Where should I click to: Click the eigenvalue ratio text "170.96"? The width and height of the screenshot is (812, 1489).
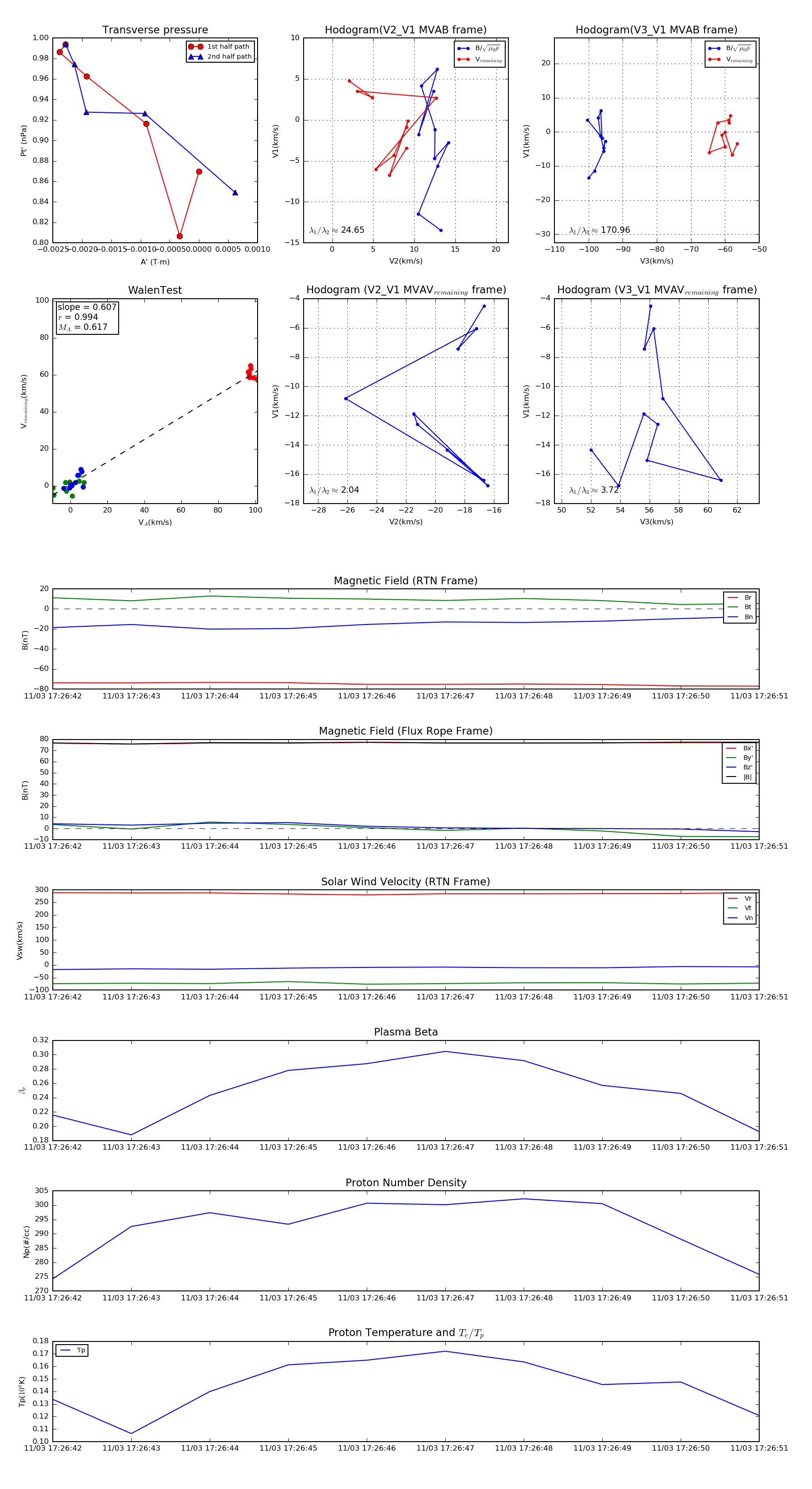coord(615,230)
